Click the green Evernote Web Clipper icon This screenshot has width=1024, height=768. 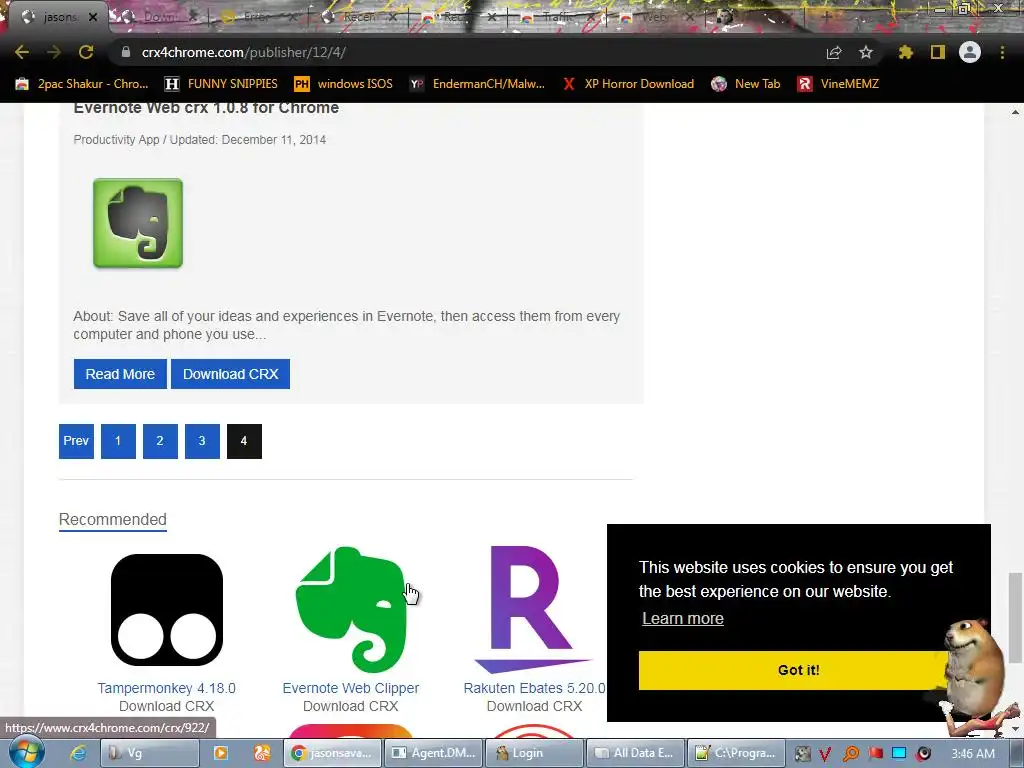click(351, 610)
